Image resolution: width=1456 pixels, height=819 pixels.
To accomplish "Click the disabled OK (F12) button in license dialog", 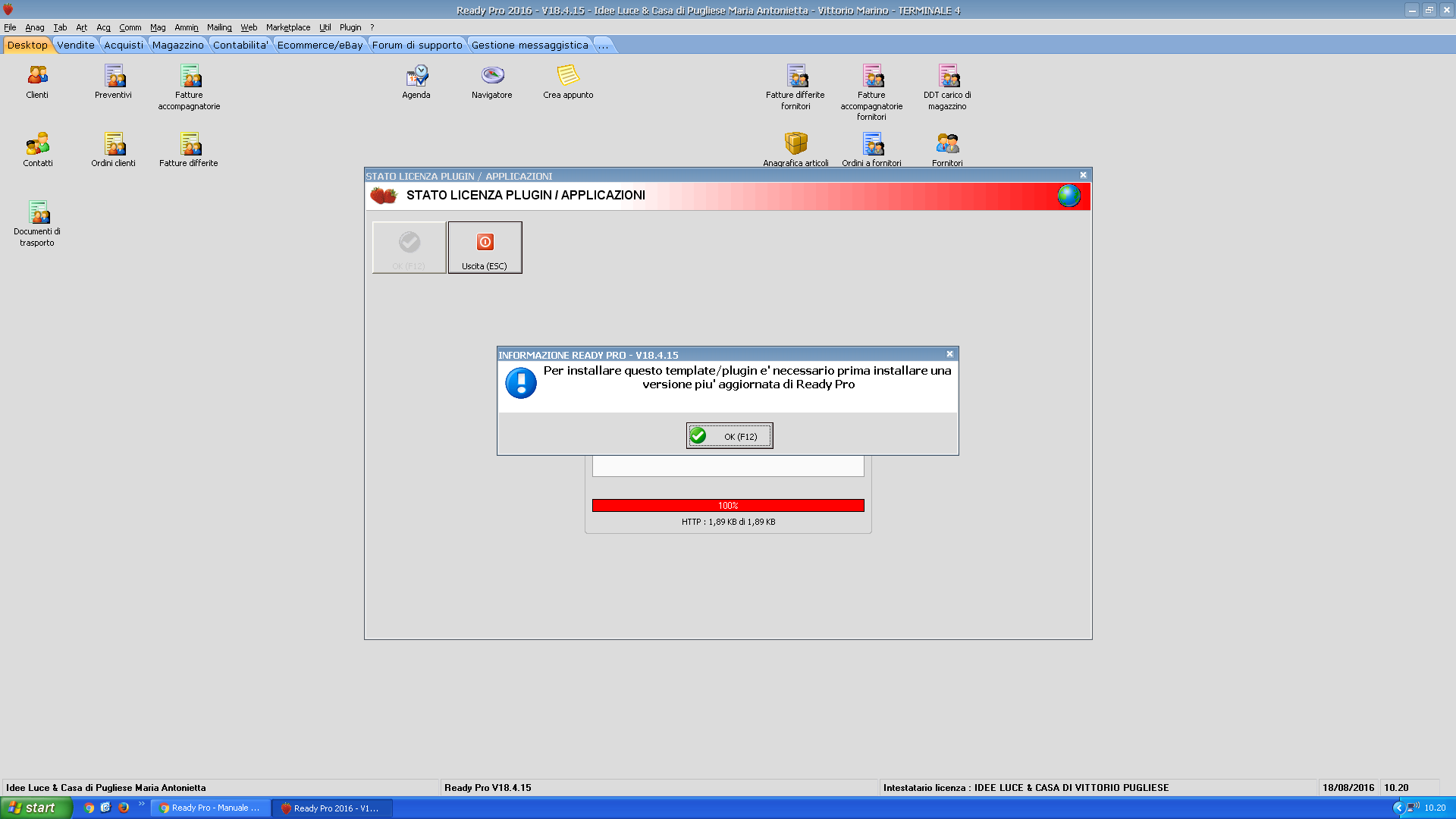I will [x=409, y=247].
